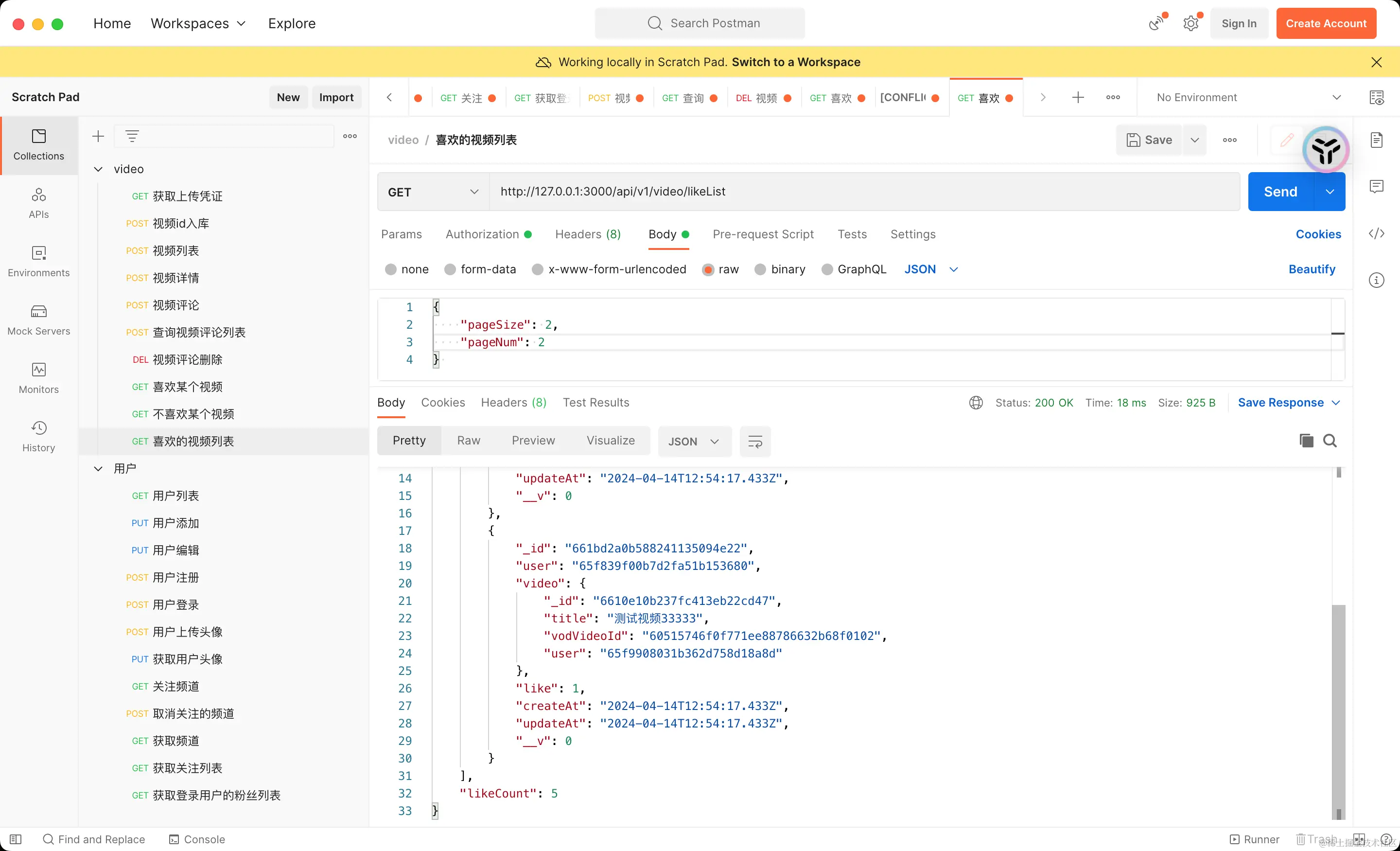Click the code snippet icon
This screenshot has width=1400, height=851.
(1376, 233)
